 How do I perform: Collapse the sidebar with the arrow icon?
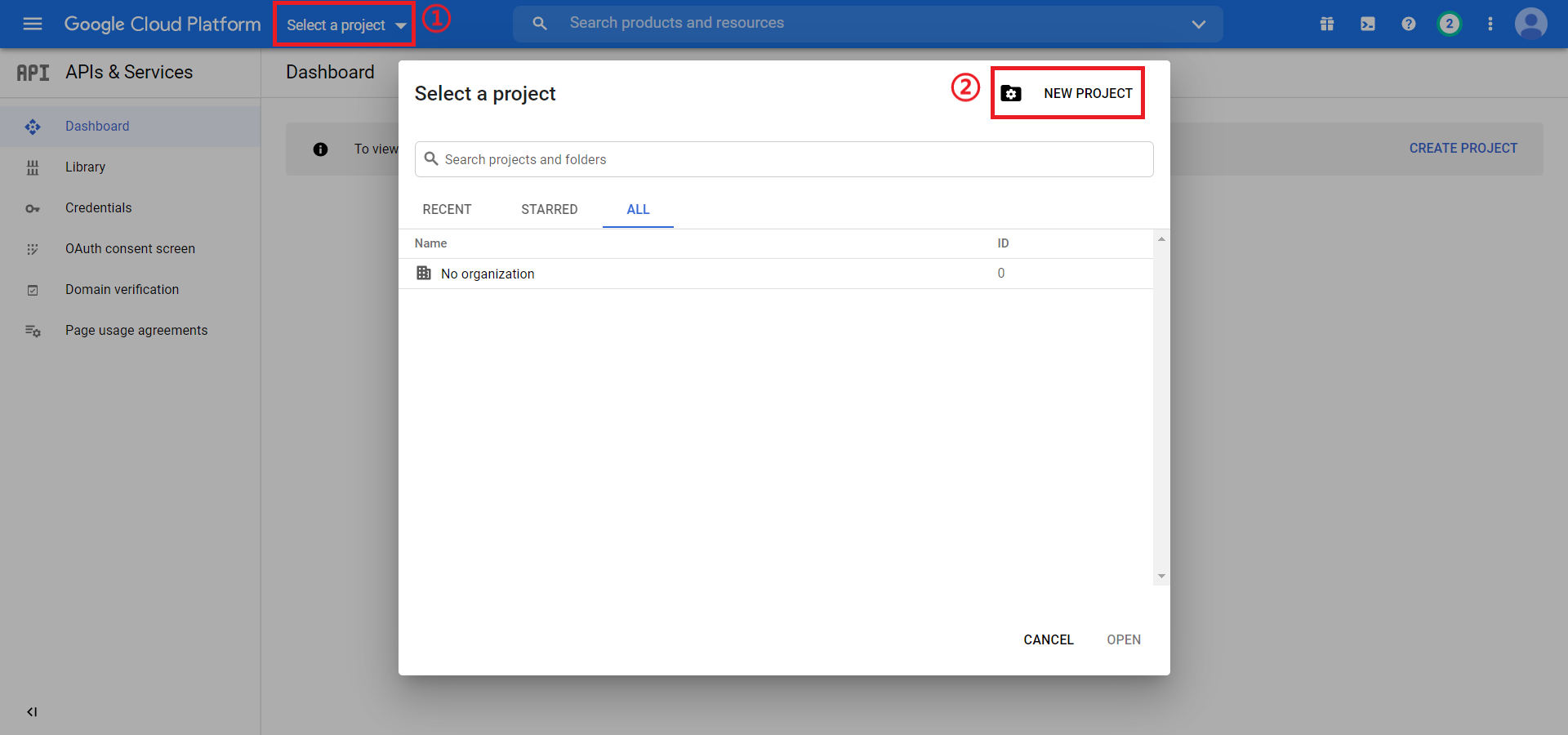click(x=32, y=712)
